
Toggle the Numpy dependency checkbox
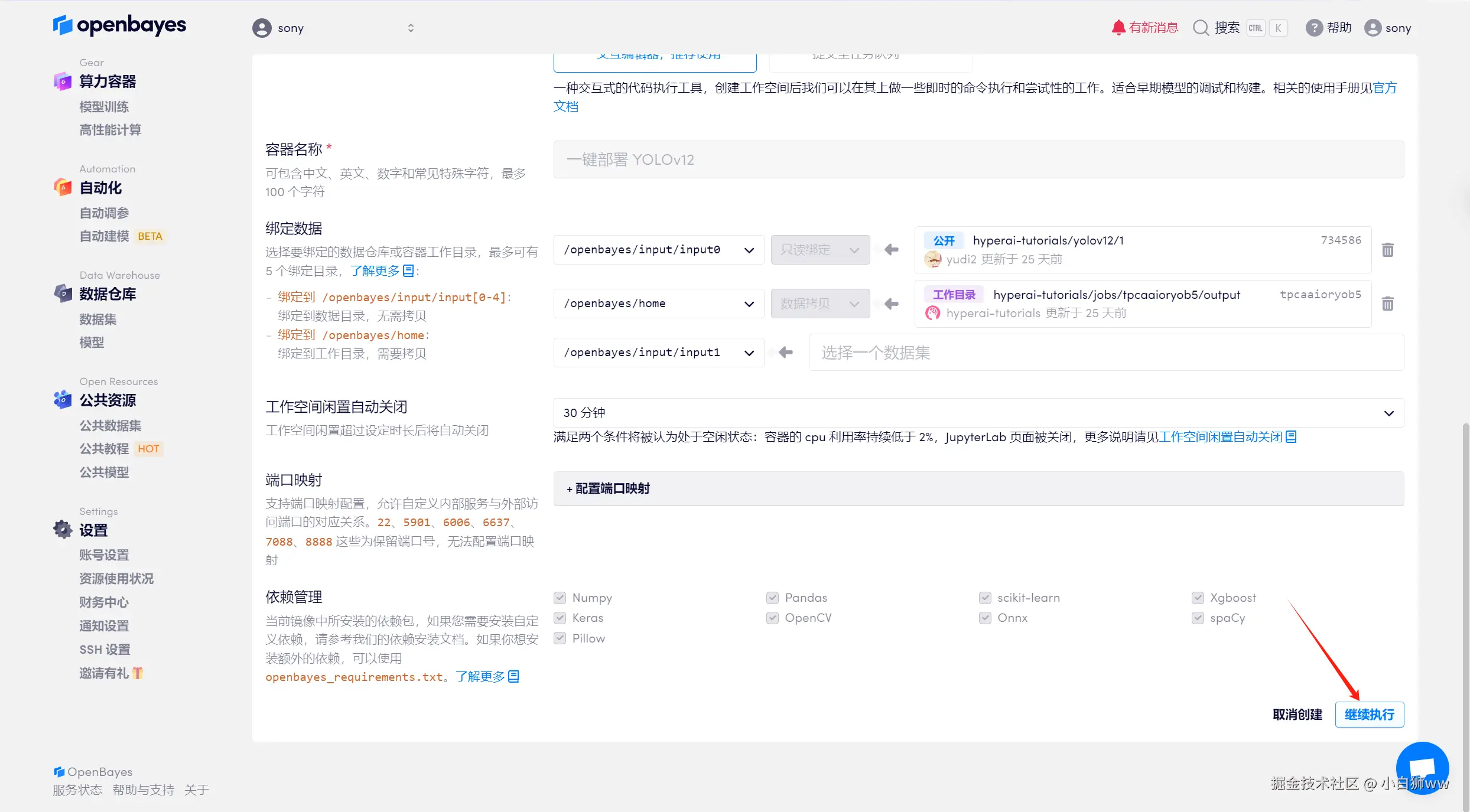560,598
